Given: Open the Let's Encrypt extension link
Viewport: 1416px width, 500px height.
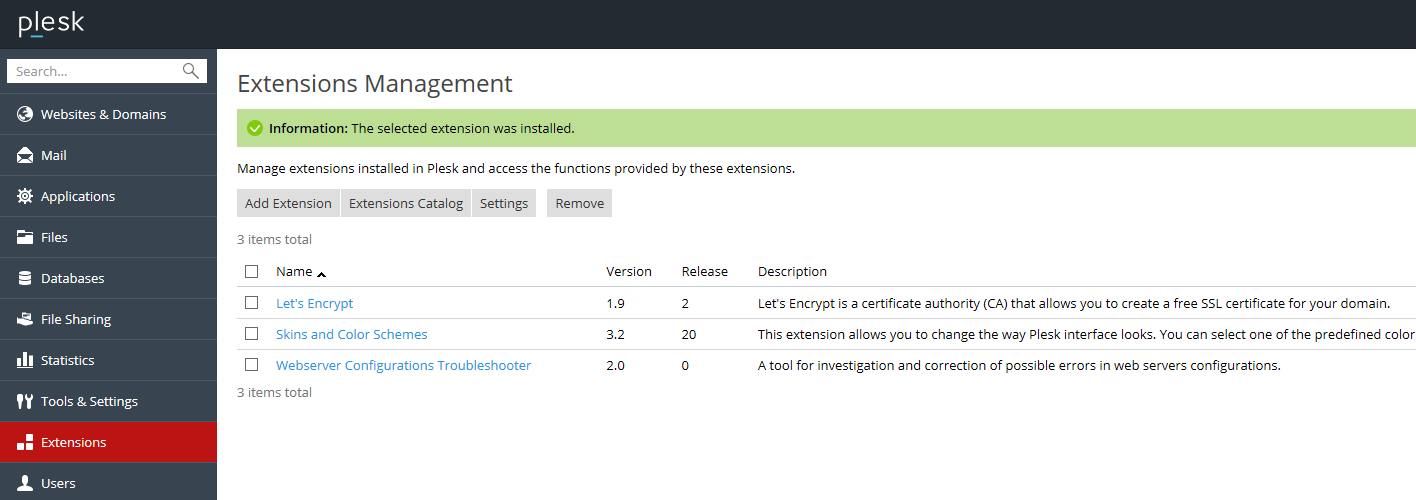Looking at the screenshot, I should pyautogui.click(x=314, y=303).
